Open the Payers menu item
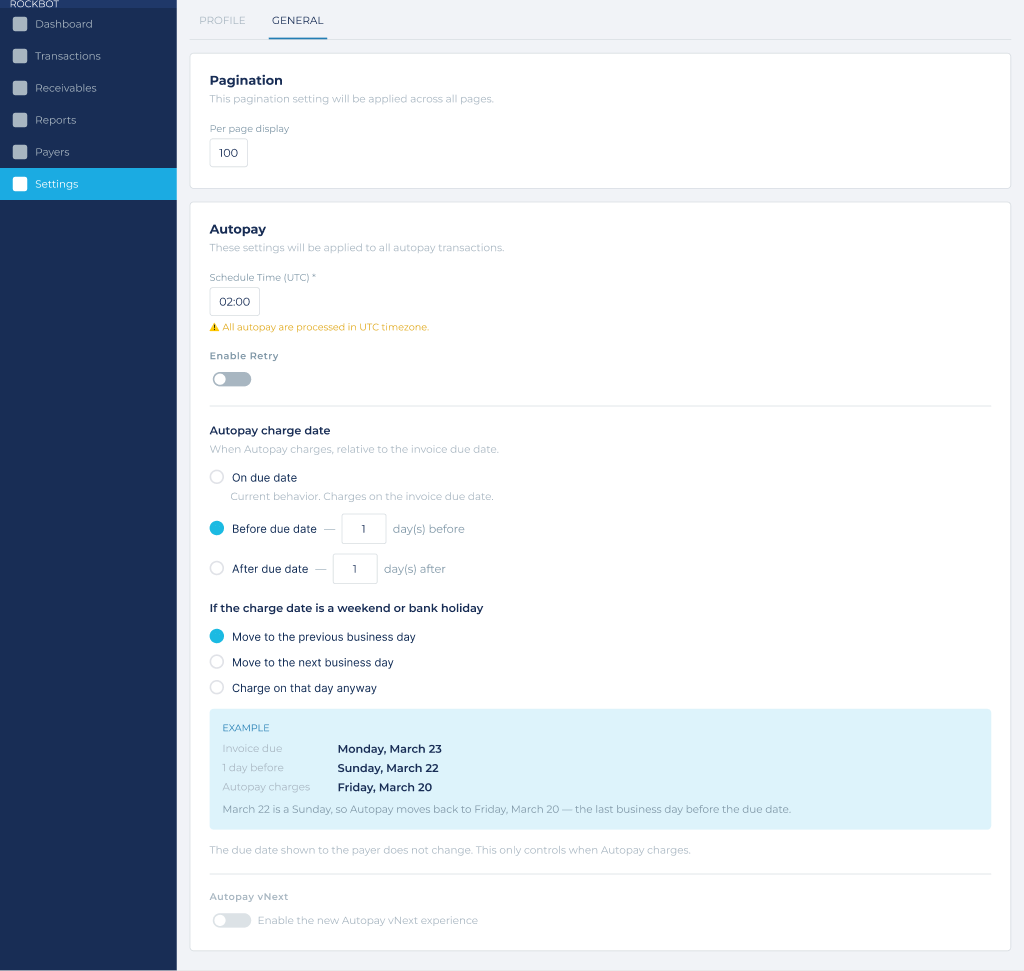 (x=88, y=152)
